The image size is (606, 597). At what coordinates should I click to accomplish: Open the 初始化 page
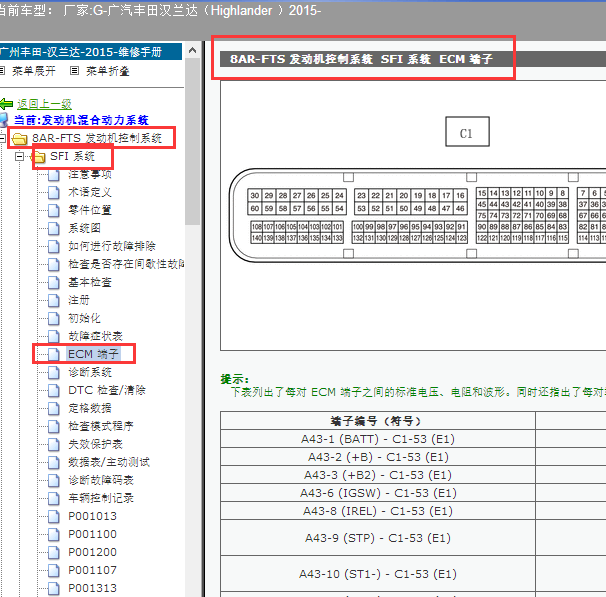coord(84,318)
